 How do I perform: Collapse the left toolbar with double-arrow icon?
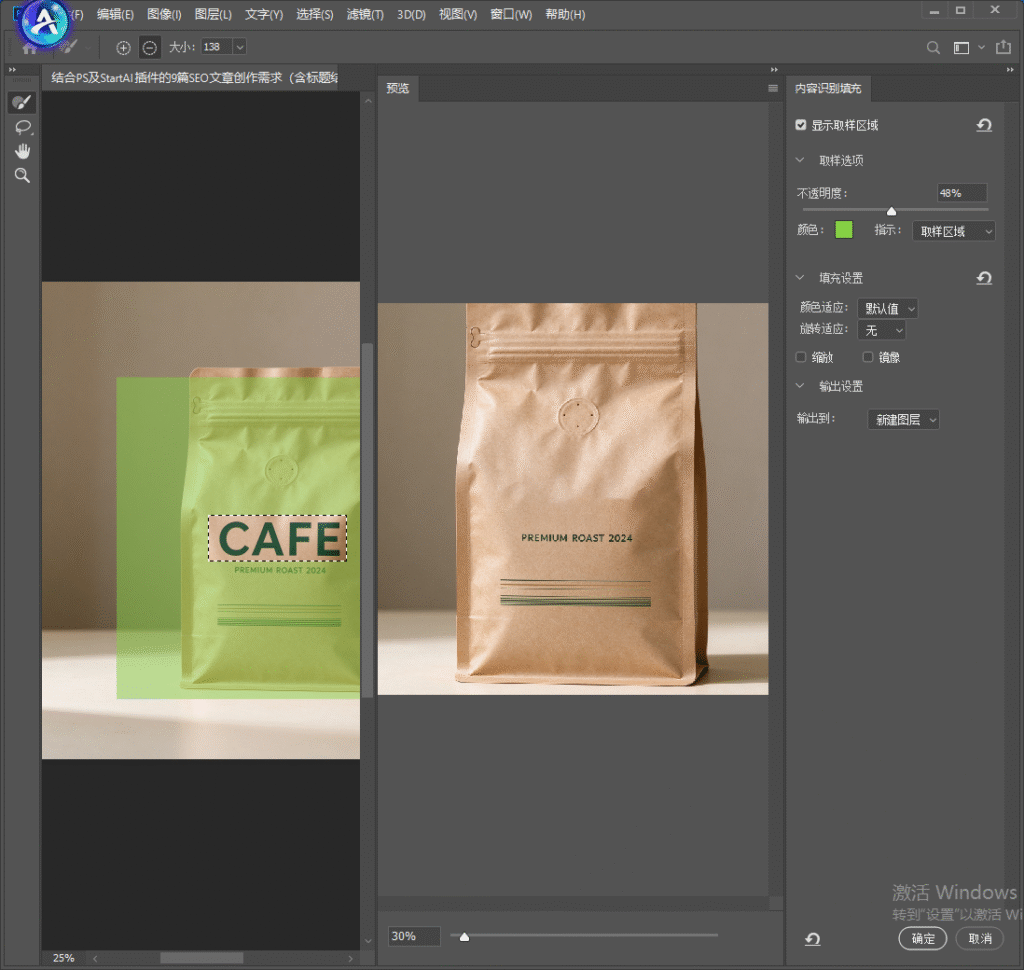click(x=12, y=70)
